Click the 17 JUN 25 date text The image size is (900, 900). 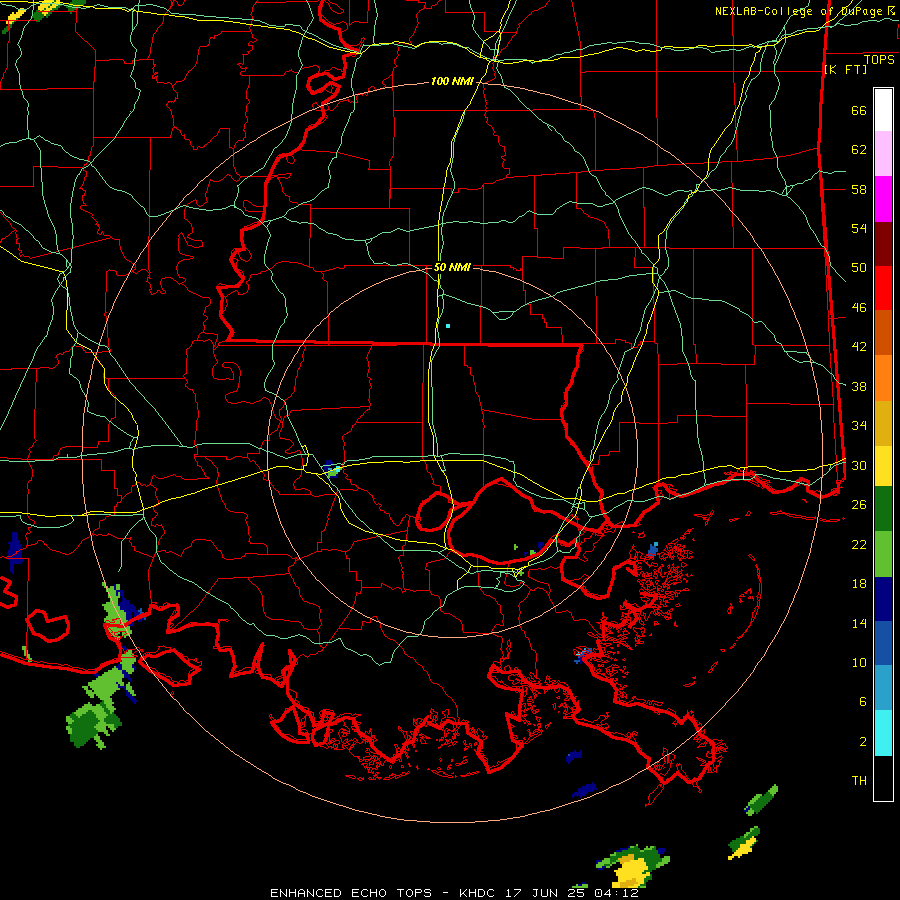[546, 893]
